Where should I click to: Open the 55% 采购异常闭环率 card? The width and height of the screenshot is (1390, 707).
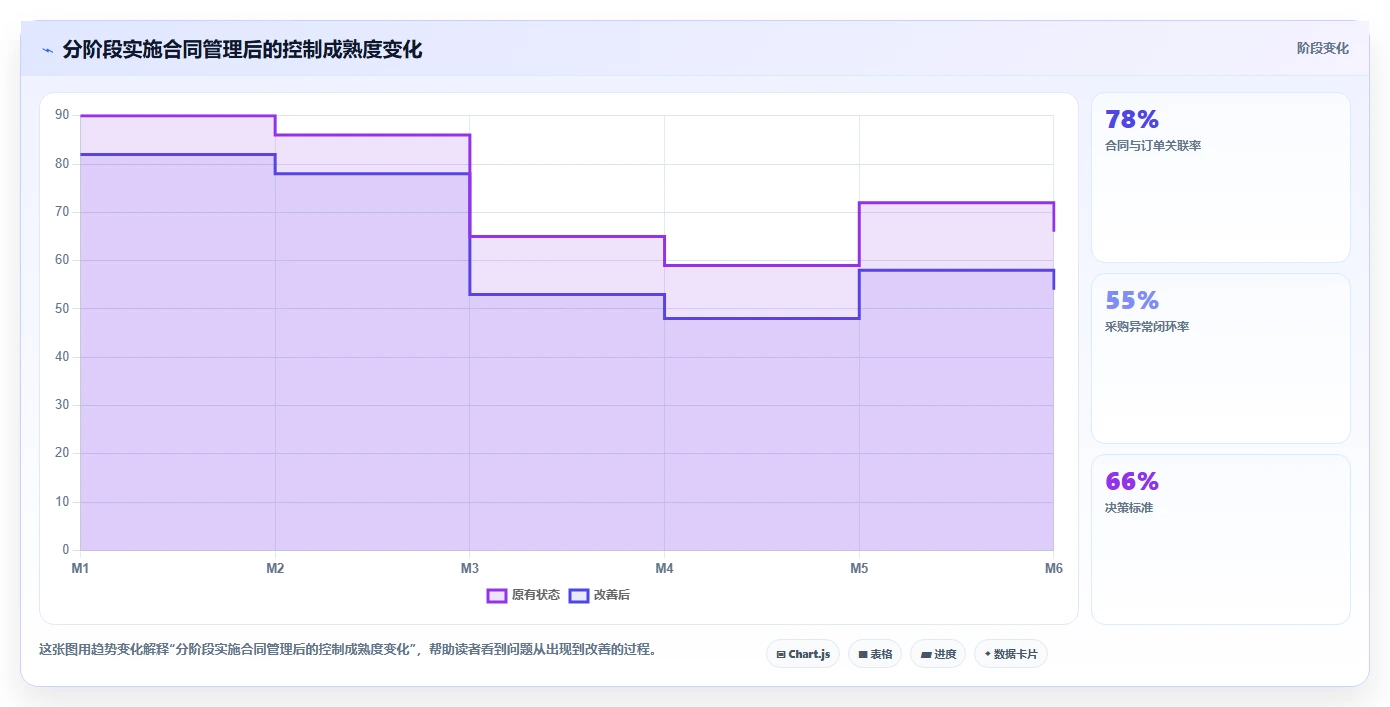(1221, 359)
